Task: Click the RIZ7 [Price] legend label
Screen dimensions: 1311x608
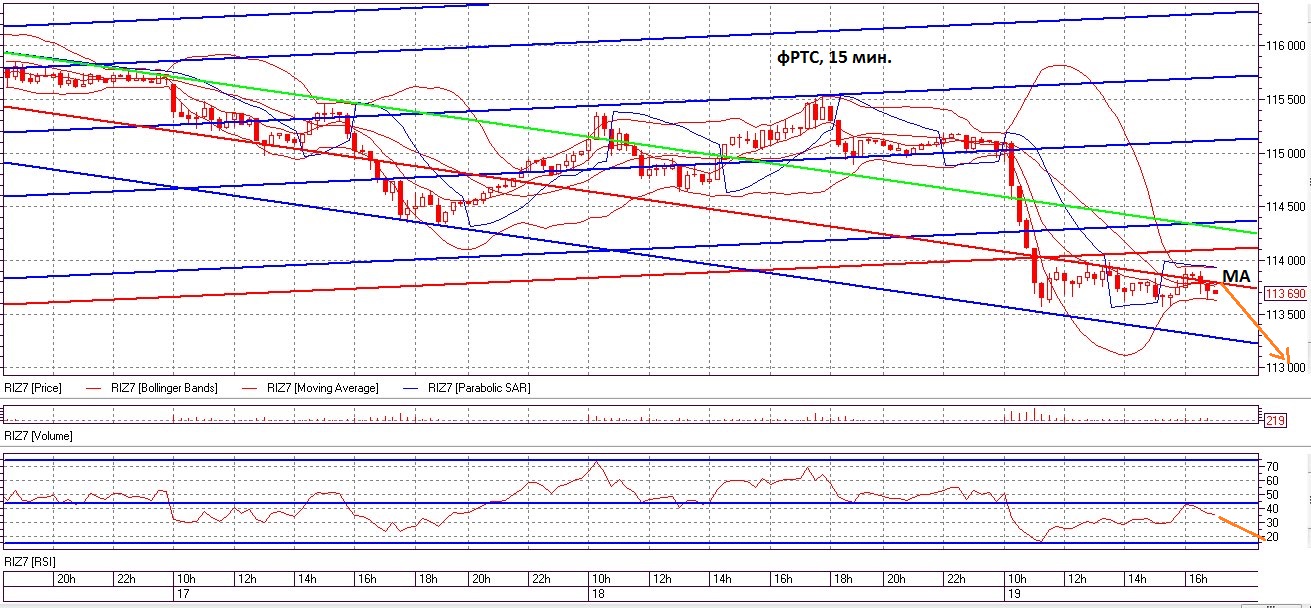Action: click(33, 388)
